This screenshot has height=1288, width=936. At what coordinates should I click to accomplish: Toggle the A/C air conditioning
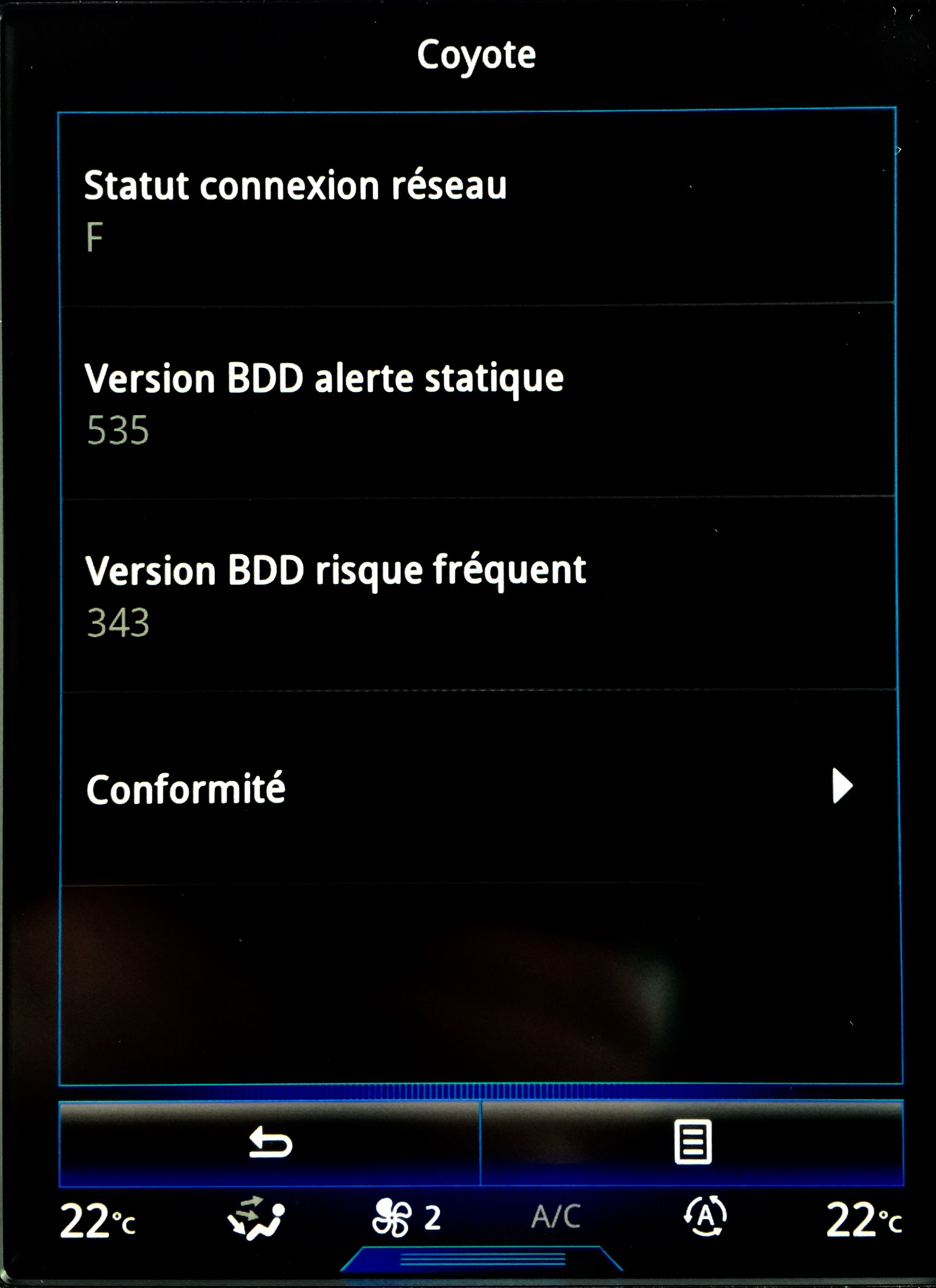(x=556, y=1217)
